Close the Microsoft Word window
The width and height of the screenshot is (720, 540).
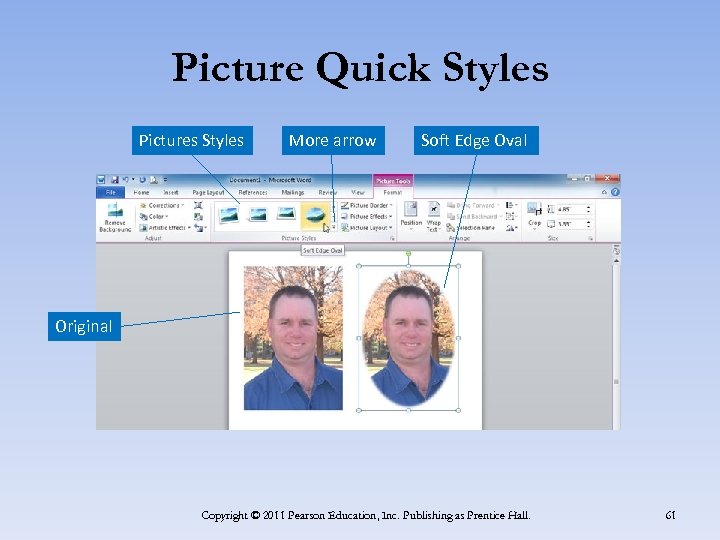(607, 178)
